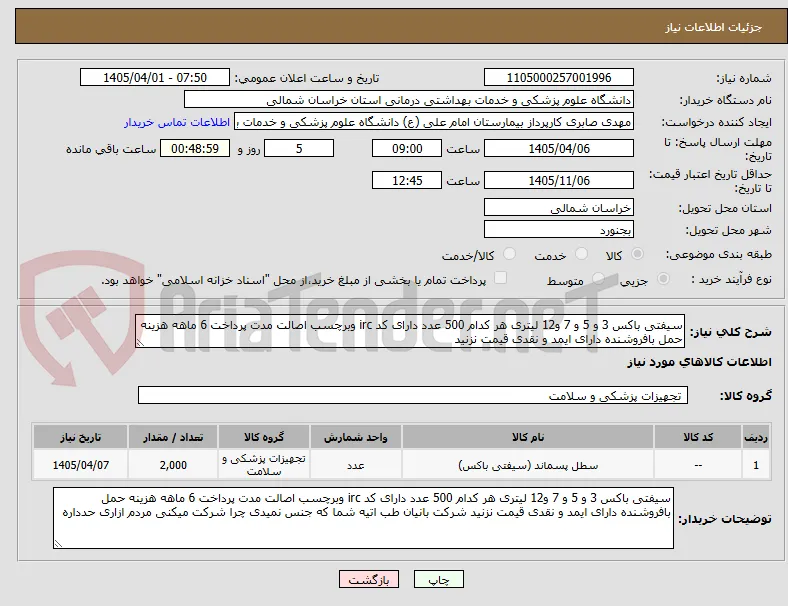
Task: Click the resize handle of buyer notes textarea
Action: click(58, 544)
